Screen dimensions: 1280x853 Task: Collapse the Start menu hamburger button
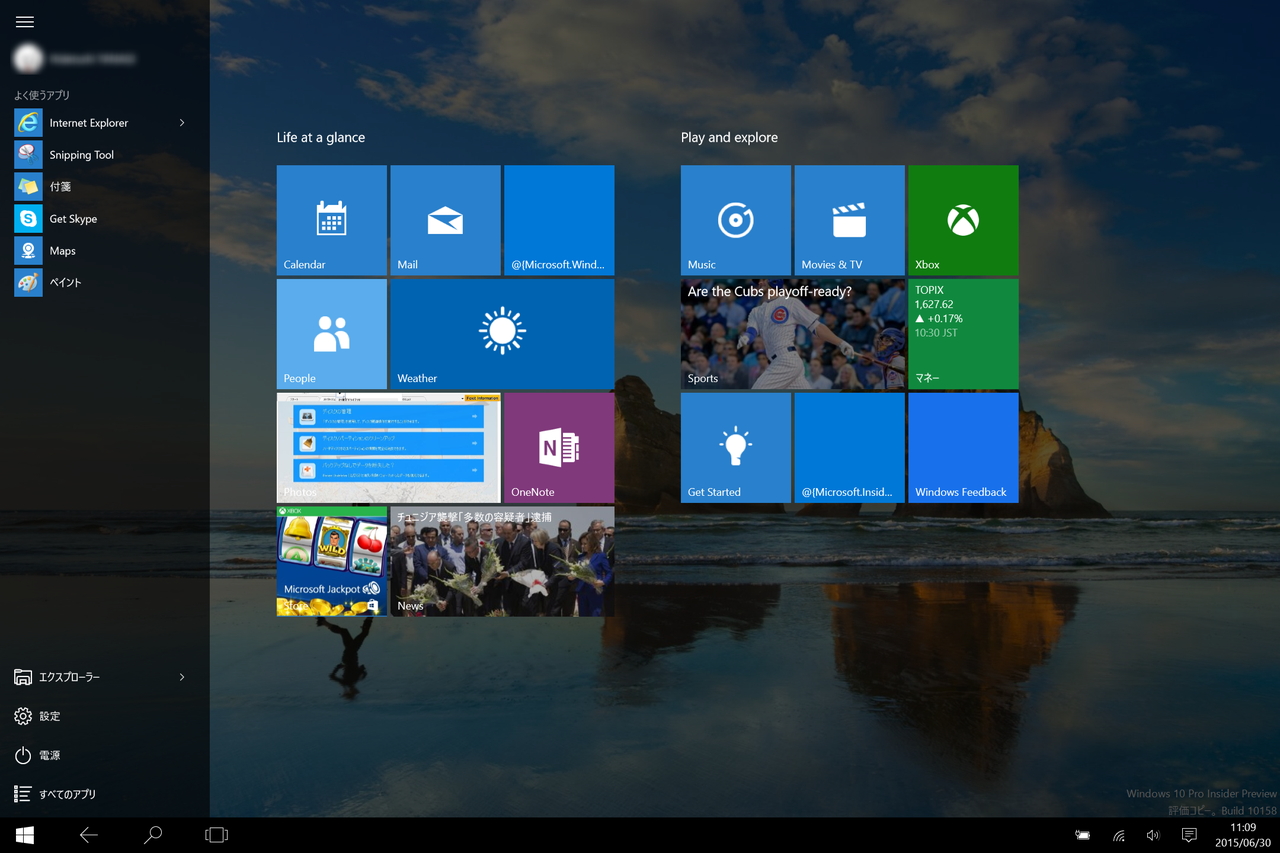(25, 22)
